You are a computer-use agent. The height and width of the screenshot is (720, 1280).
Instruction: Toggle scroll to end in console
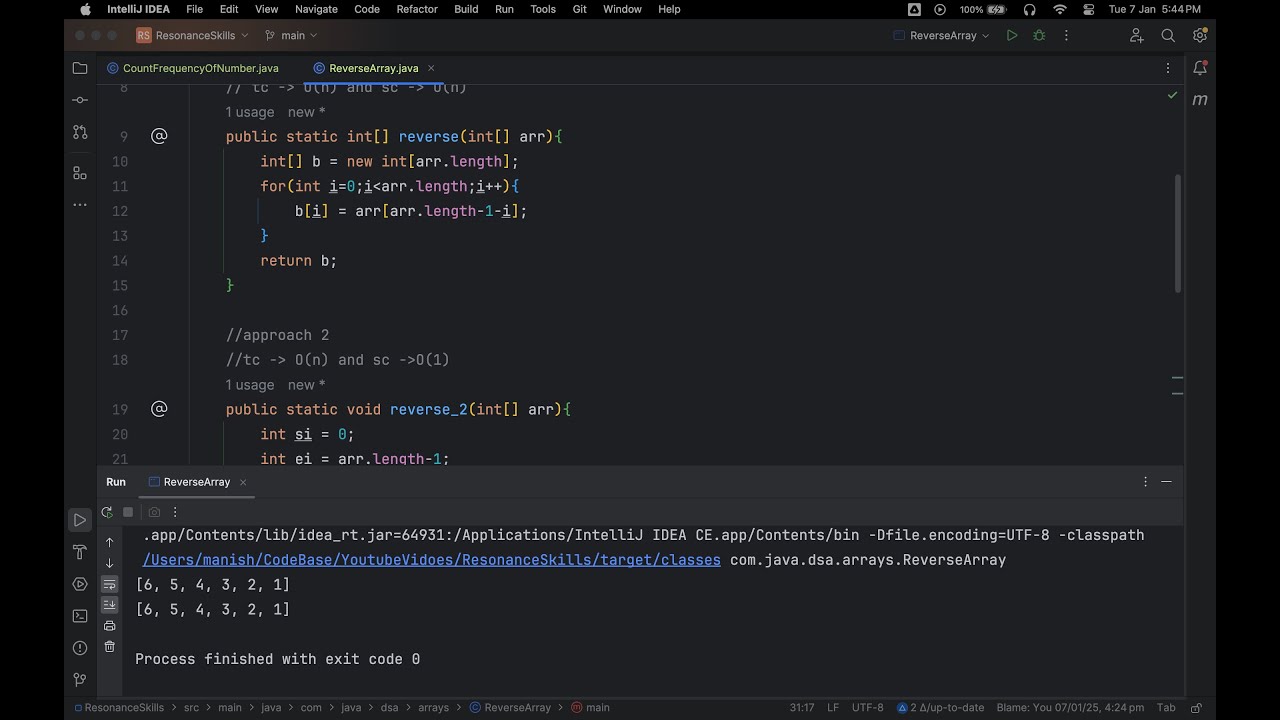point(110,605)
